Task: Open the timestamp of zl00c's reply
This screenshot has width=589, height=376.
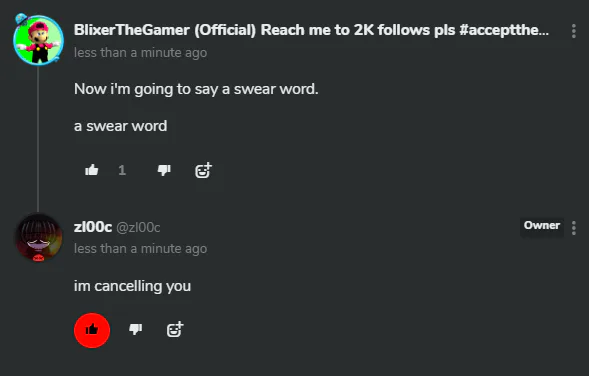Action: (x=140, y=249)
